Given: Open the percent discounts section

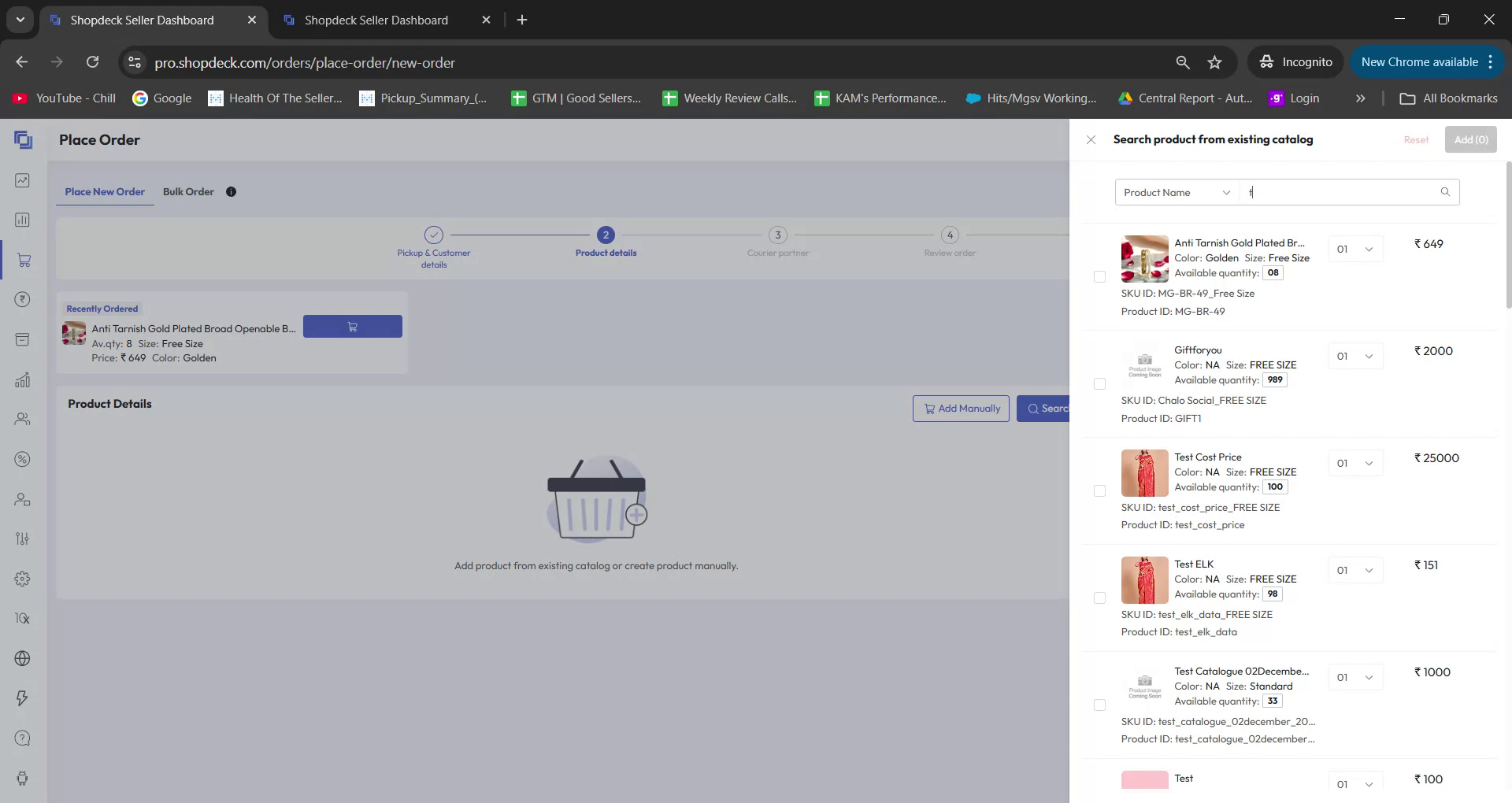Looking at the screenshot, I should click(x=22, y=459).
